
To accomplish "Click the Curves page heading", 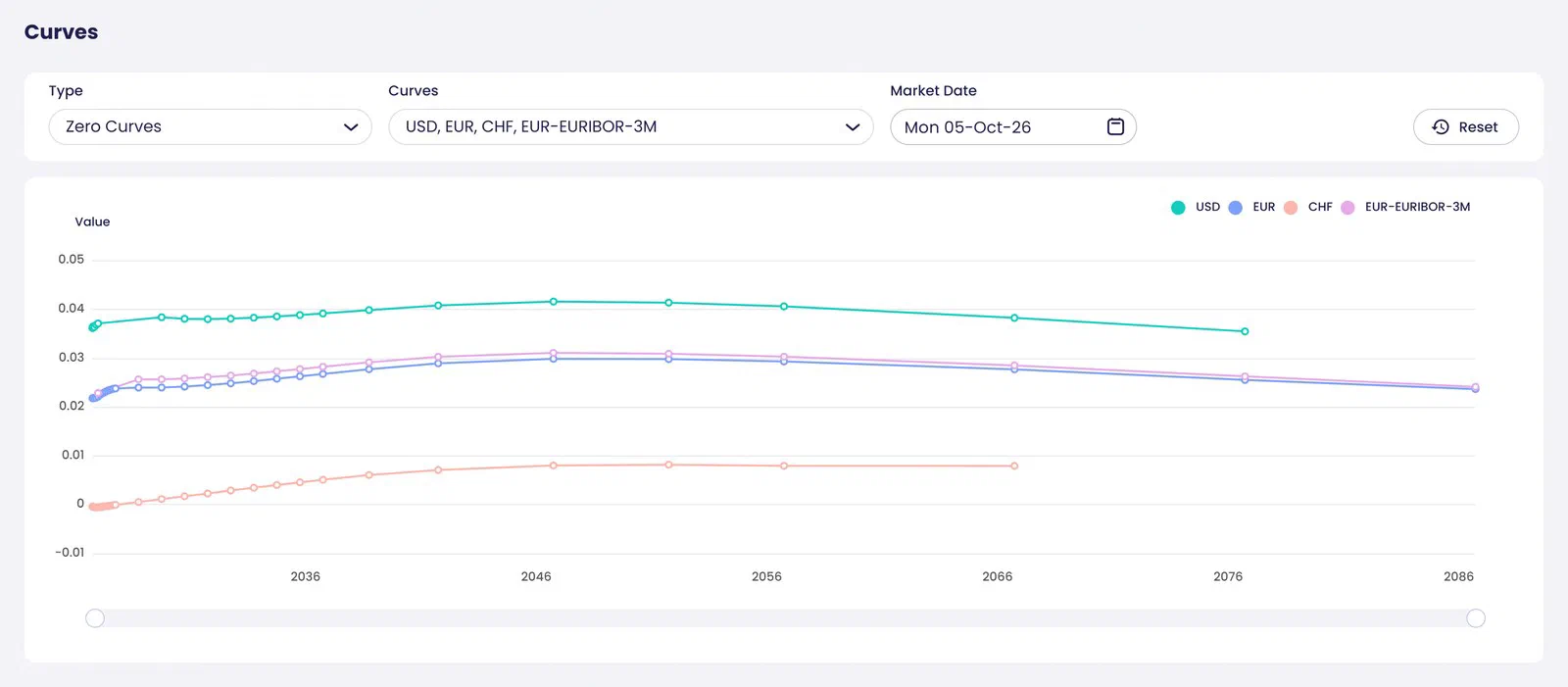I will (x=61, y=31).
